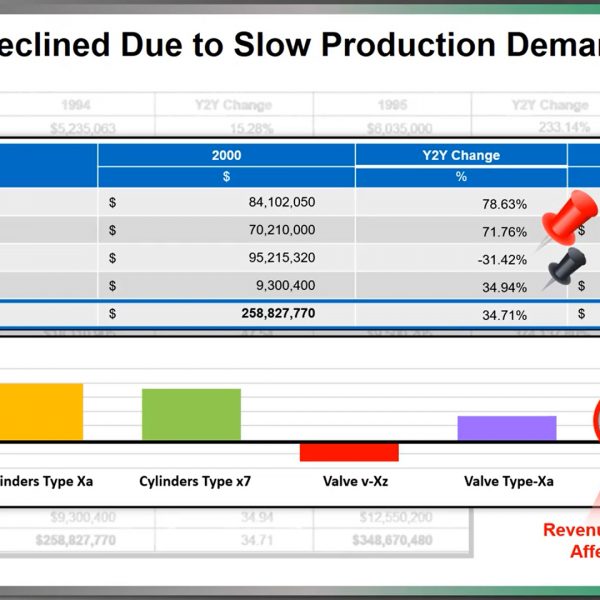This screenshot has width=600, height=600.
Task: Click the faded 1994 header
Action: [76, 105]
